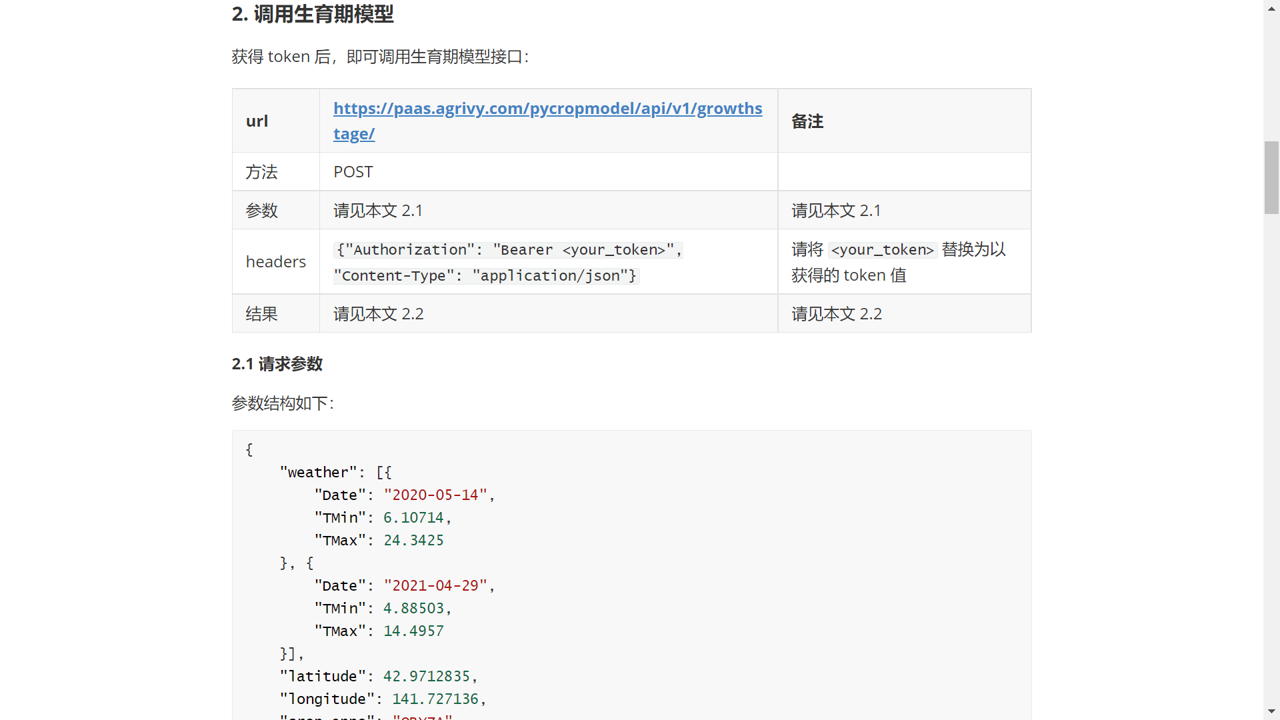The width and height of the screenshot is (1280, 720).
Task: Click the 'url' table header cell
Action: pos(257,121)
